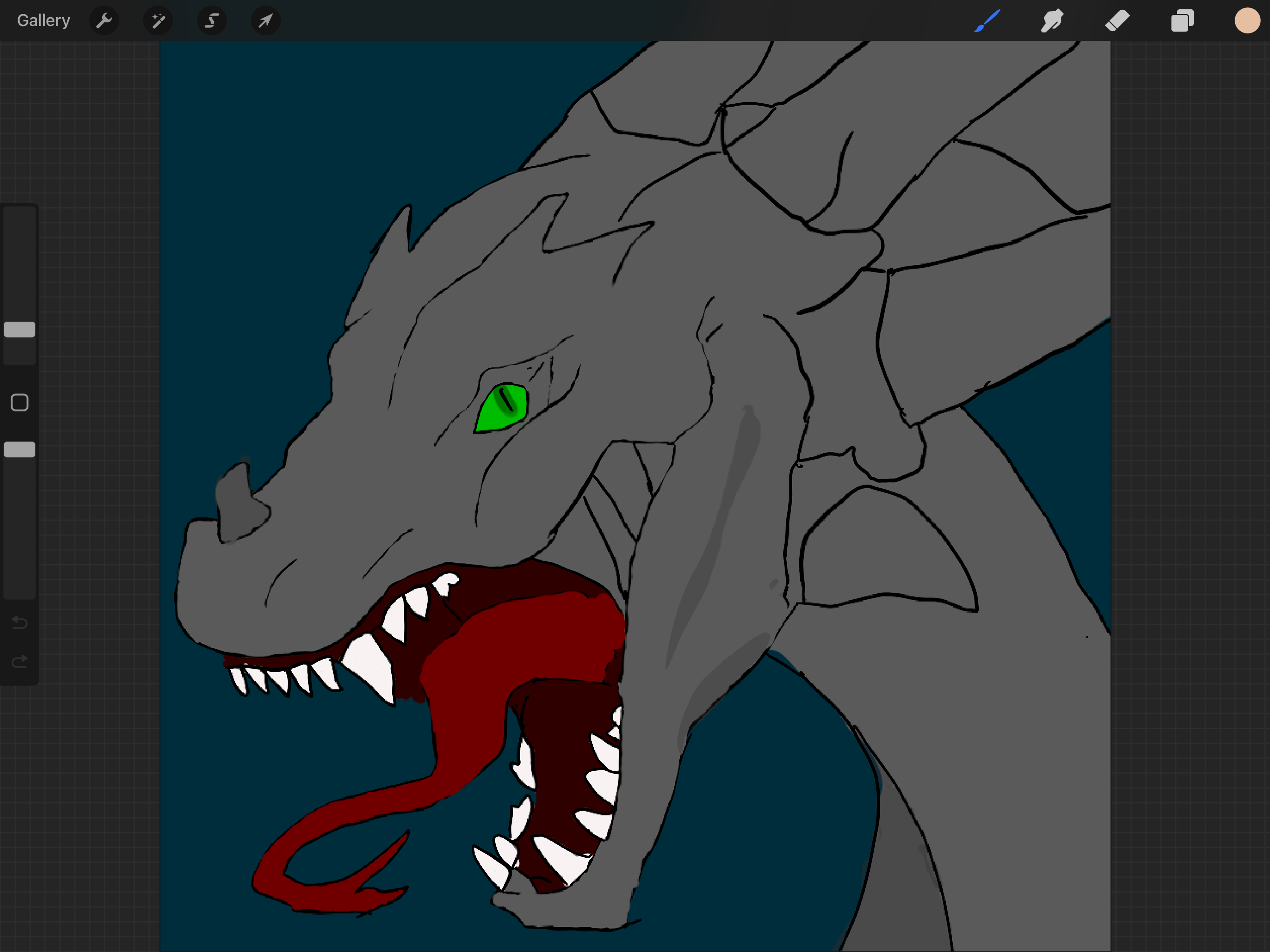Screen dimensions: 1270x952
Task: Open the Layers panel
Action: point(1182,20)
